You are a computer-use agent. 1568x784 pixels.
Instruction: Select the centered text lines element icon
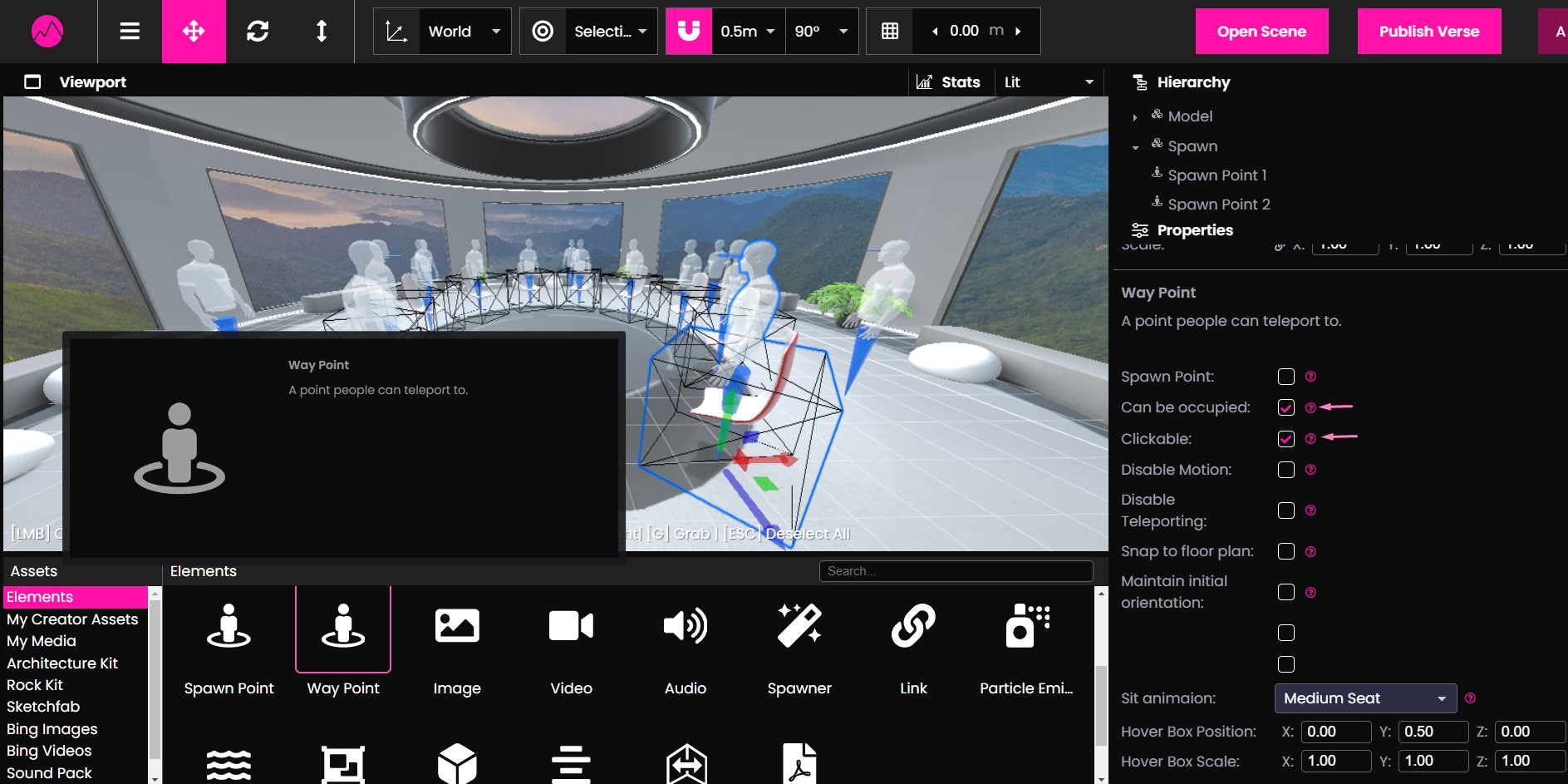pos(572,763)
